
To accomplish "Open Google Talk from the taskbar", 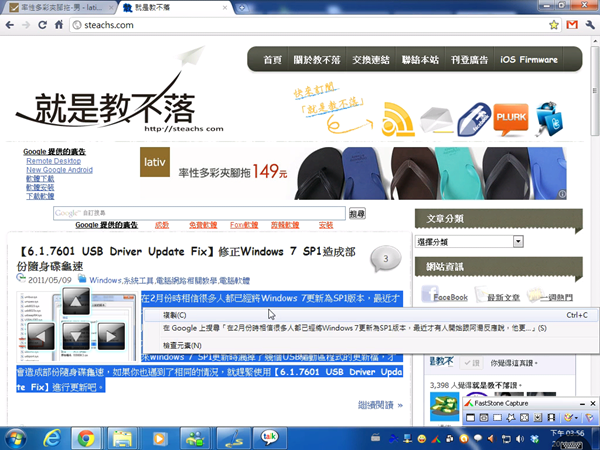I will (269, 439).
